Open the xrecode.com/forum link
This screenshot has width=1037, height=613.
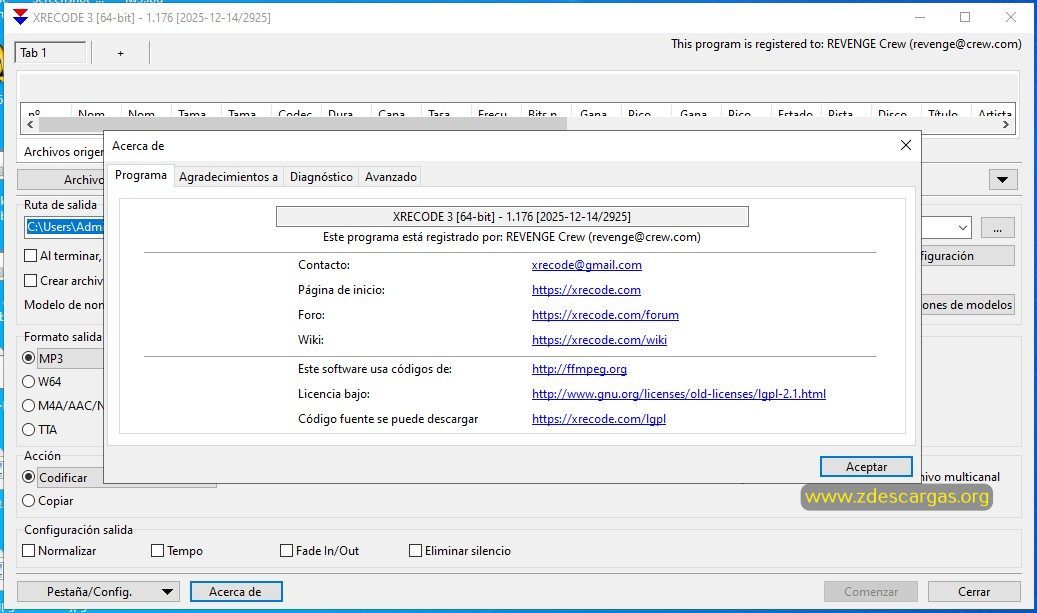click(x=605, y=315)
